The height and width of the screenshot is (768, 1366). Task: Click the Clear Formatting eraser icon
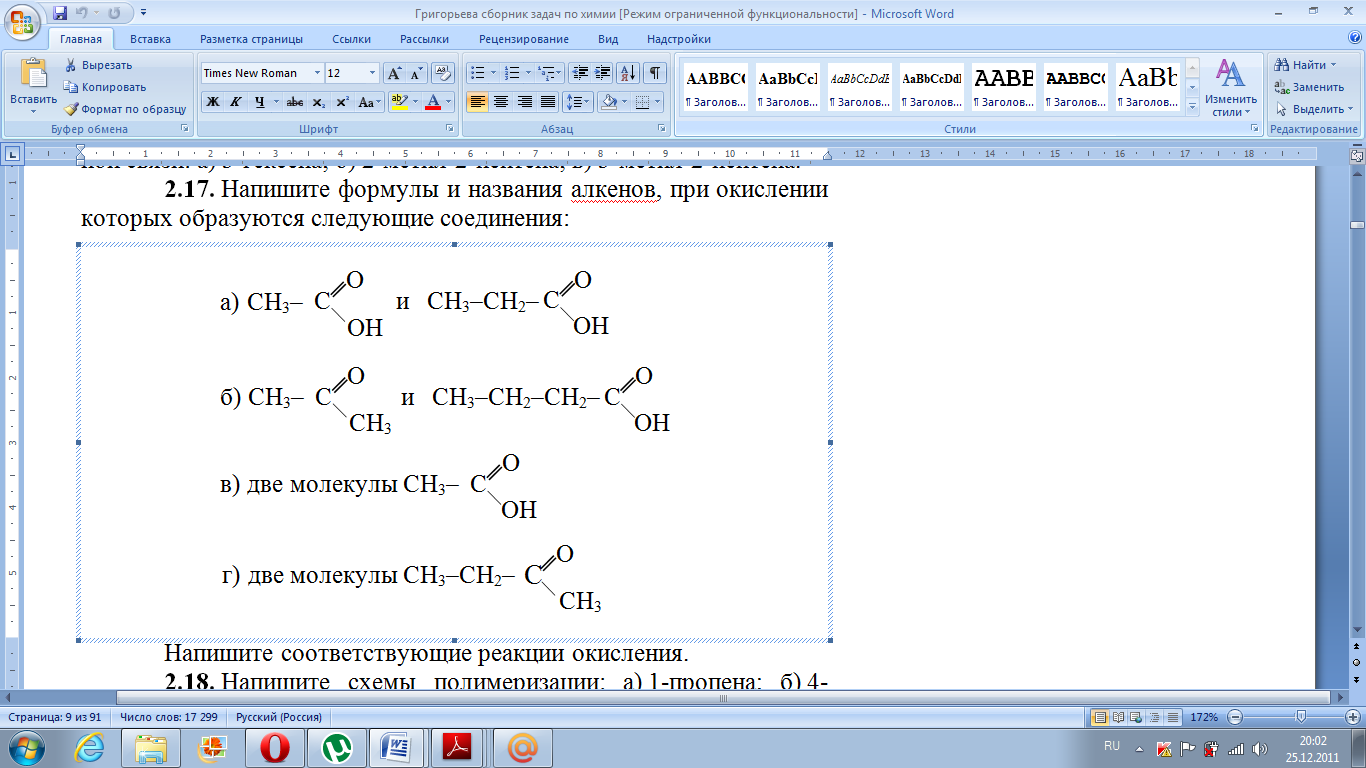[443, 73]
